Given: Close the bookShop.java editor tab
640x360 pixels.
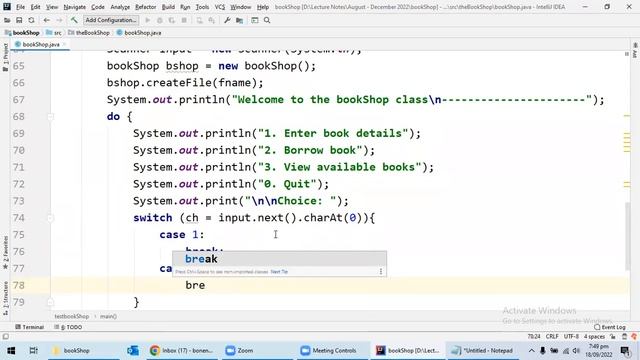Looking at the screenshot, I should [x=64, y=44].
